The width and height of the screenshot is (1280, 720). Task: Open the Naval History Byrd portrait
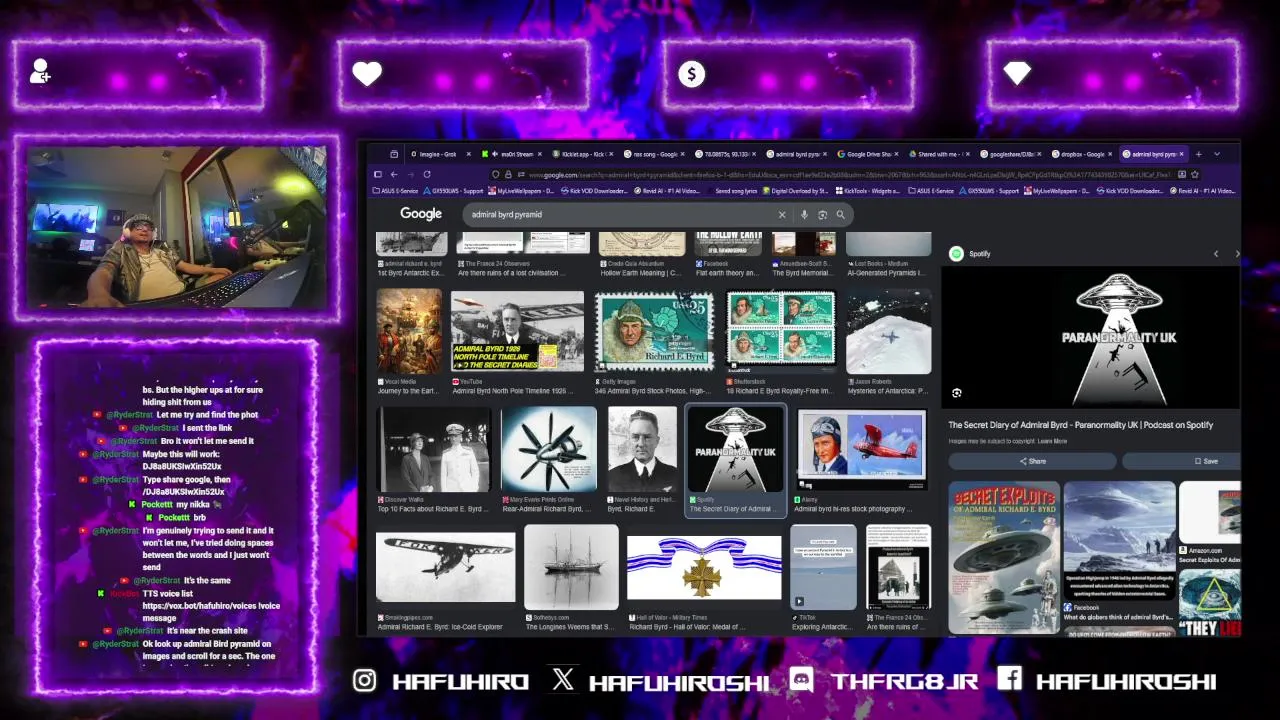[x=642, y=450]
